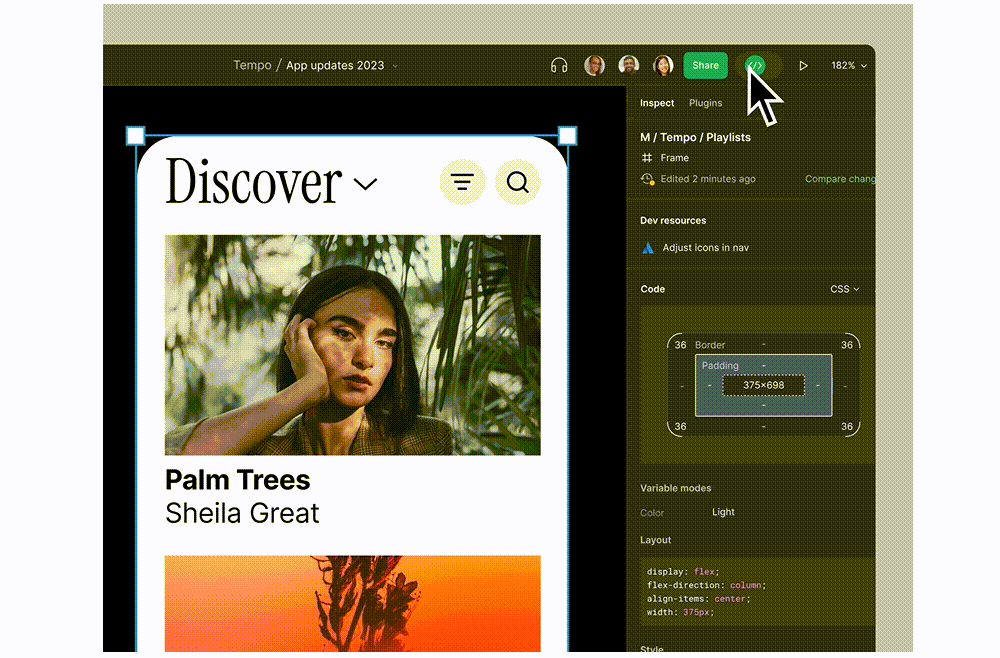Click Light color variable mode value
This screenshot has height=658, width=1000.
(x=723, y=512)
